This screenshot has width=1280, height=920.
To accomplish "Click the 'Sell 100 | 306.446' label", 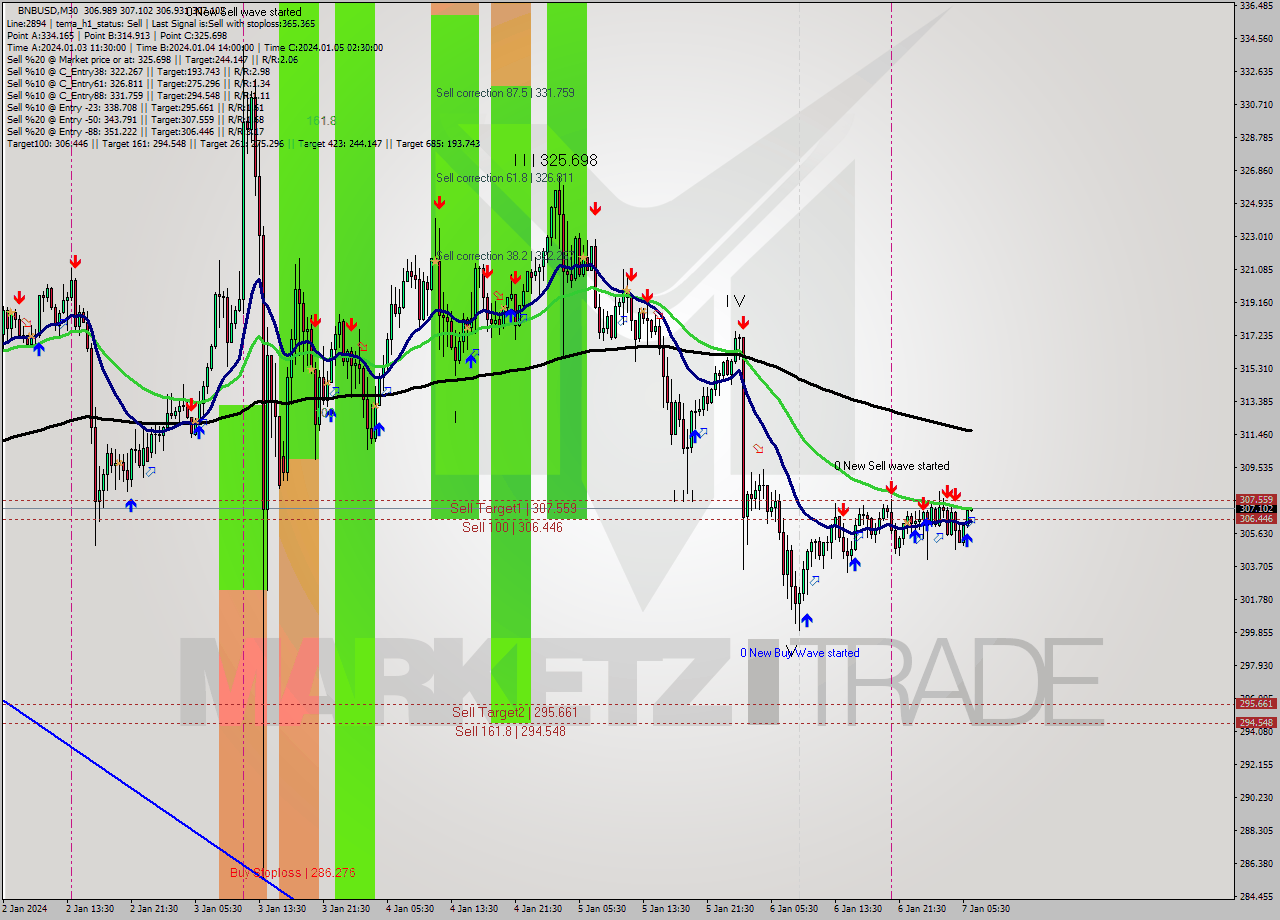I will pyautogui.click(x=512, y=527).
